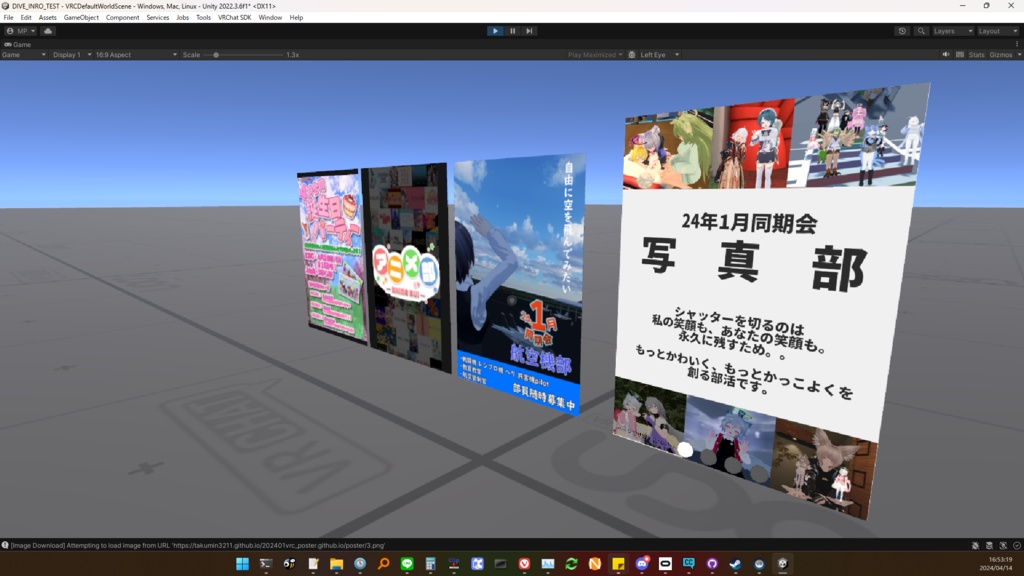The image size is (1024, 576).
Task: Open the Component menu
Action: pyautogui.click(x=122, y=18)
